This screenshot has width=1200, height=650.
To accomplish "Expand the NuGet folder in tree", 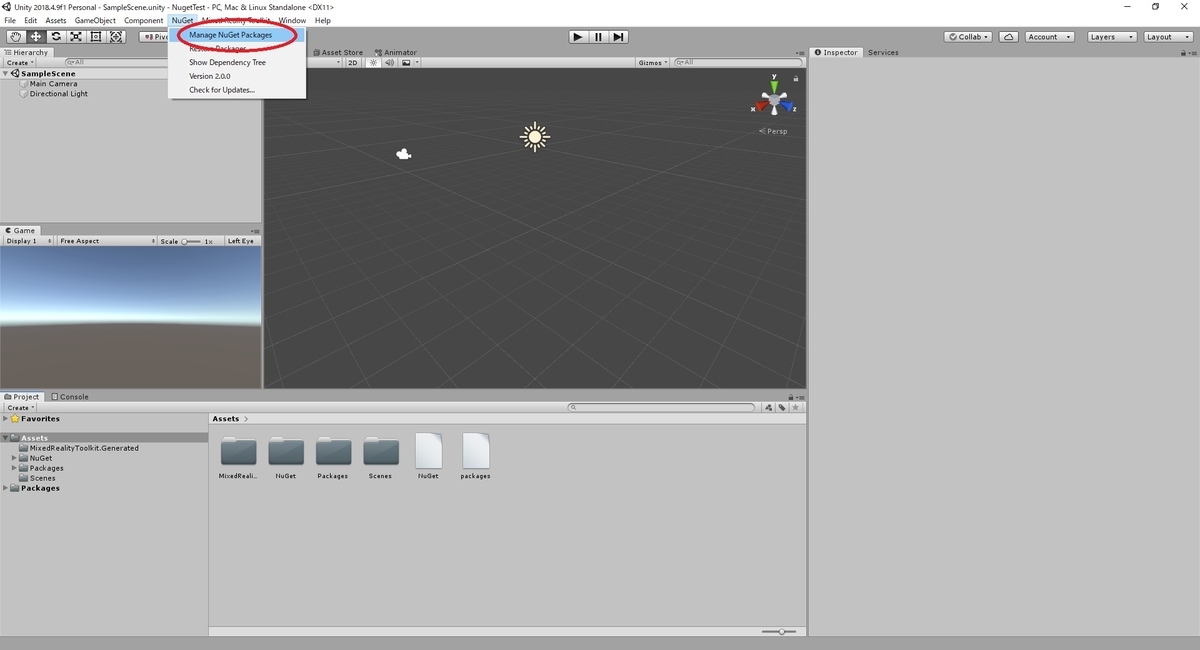I will (15, 458).
